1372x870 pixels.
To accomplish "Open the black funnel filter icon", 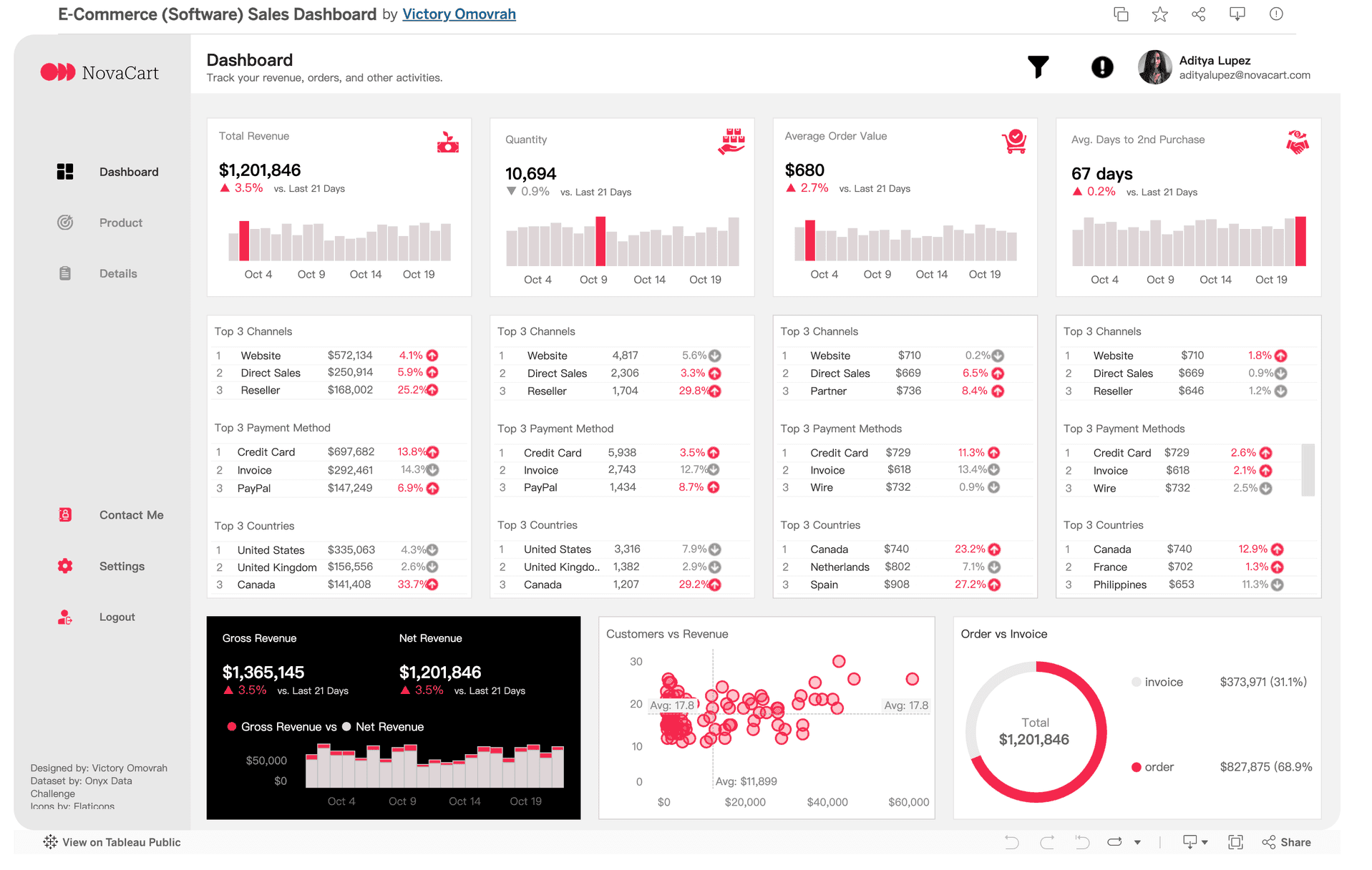I will pos(1038,67).
